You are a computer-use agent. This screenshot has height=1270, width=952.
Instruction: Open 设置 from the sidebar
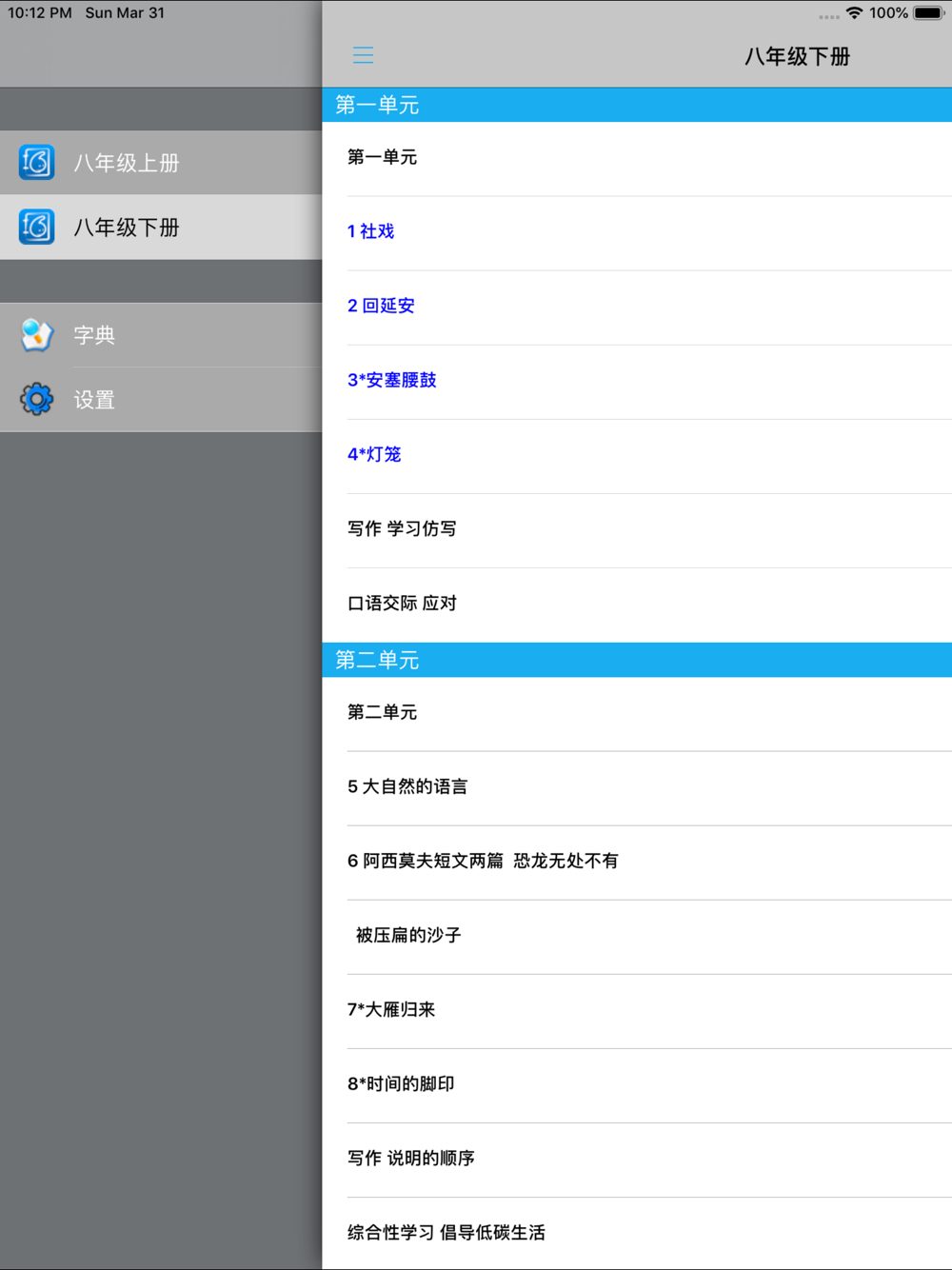click(161, 400)
